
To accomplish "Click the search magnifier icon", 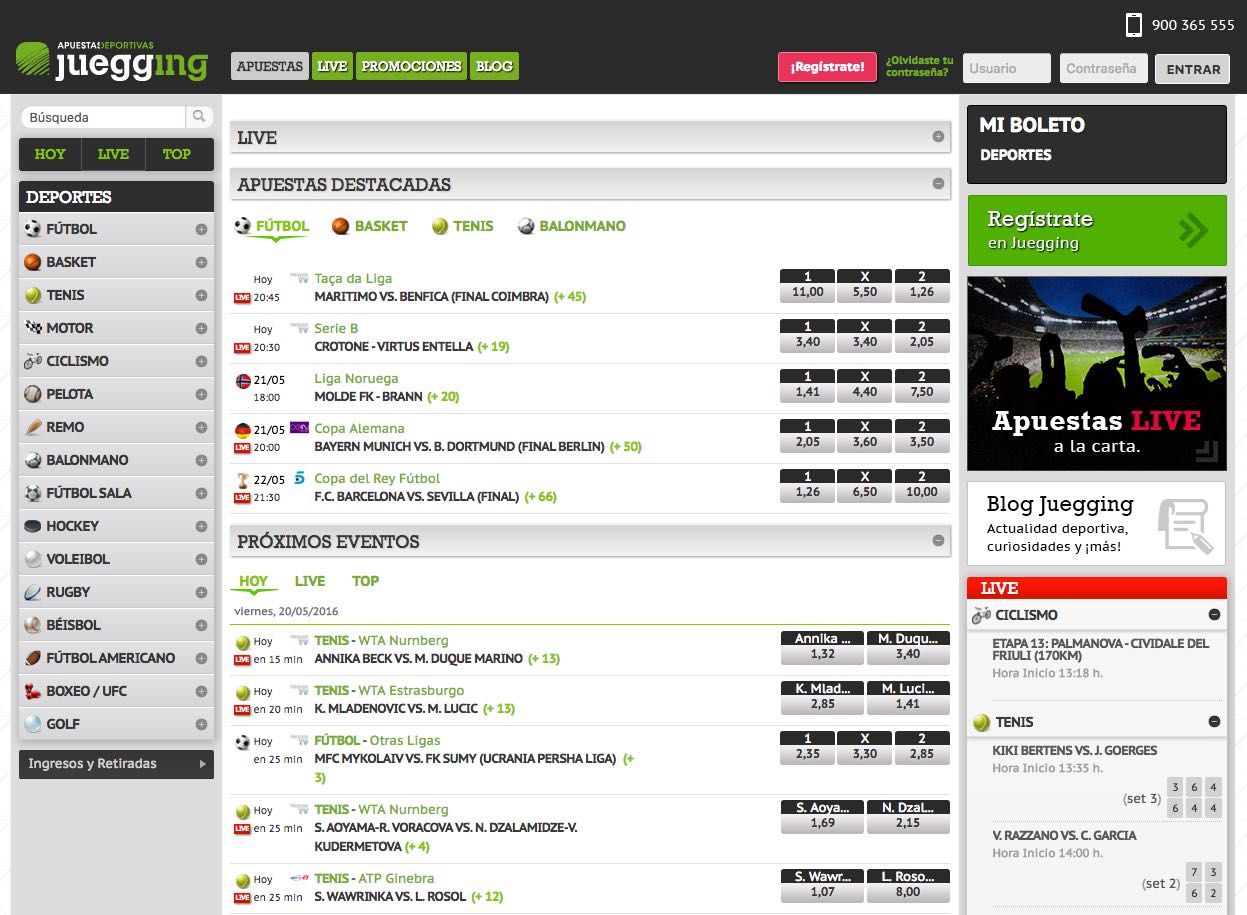I will (x=199, y=117).
